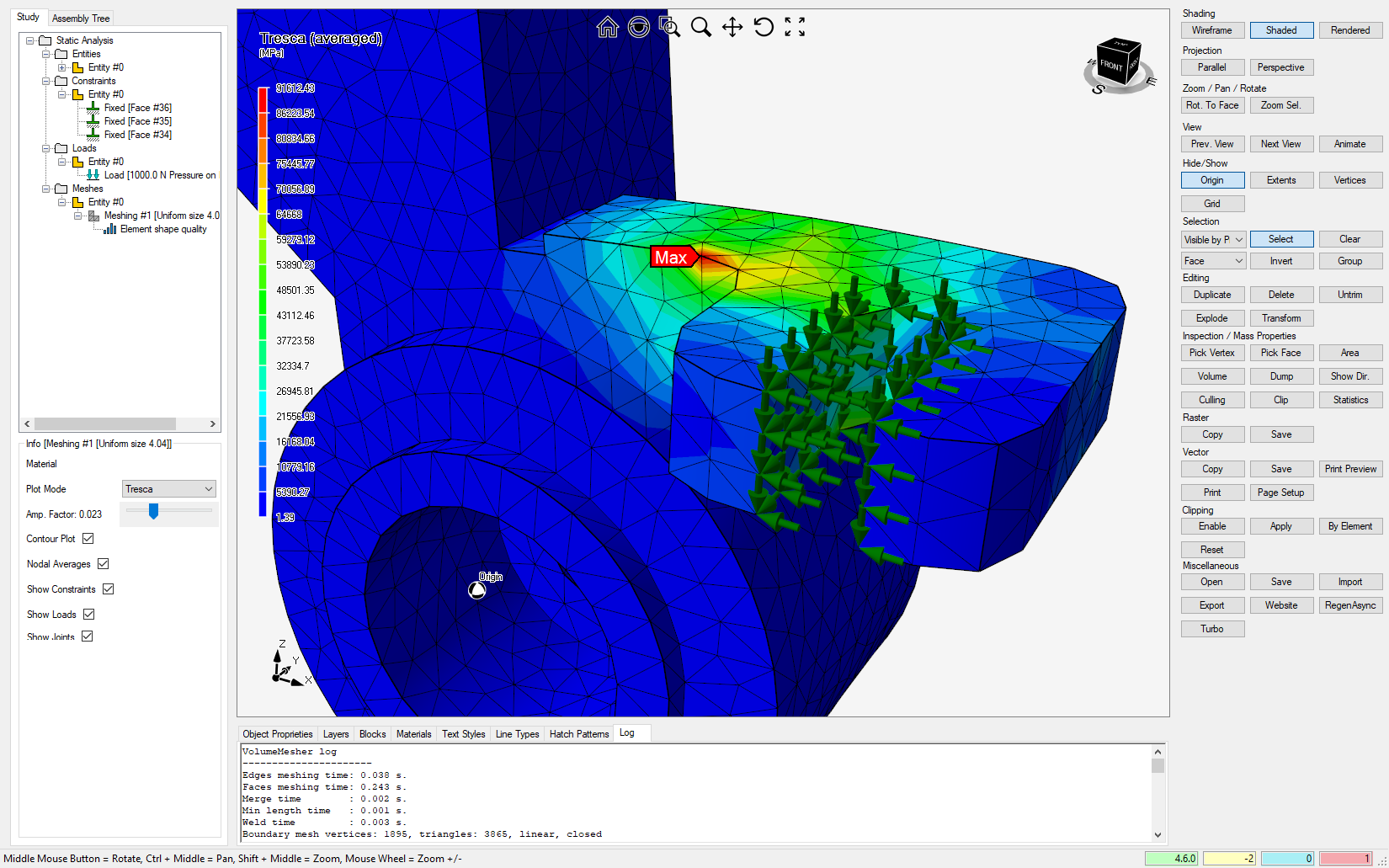Click the zoom fit expand-arrows icon
Image resolution: width=1389 pixels, height=868 pixels.
point(795,28)
